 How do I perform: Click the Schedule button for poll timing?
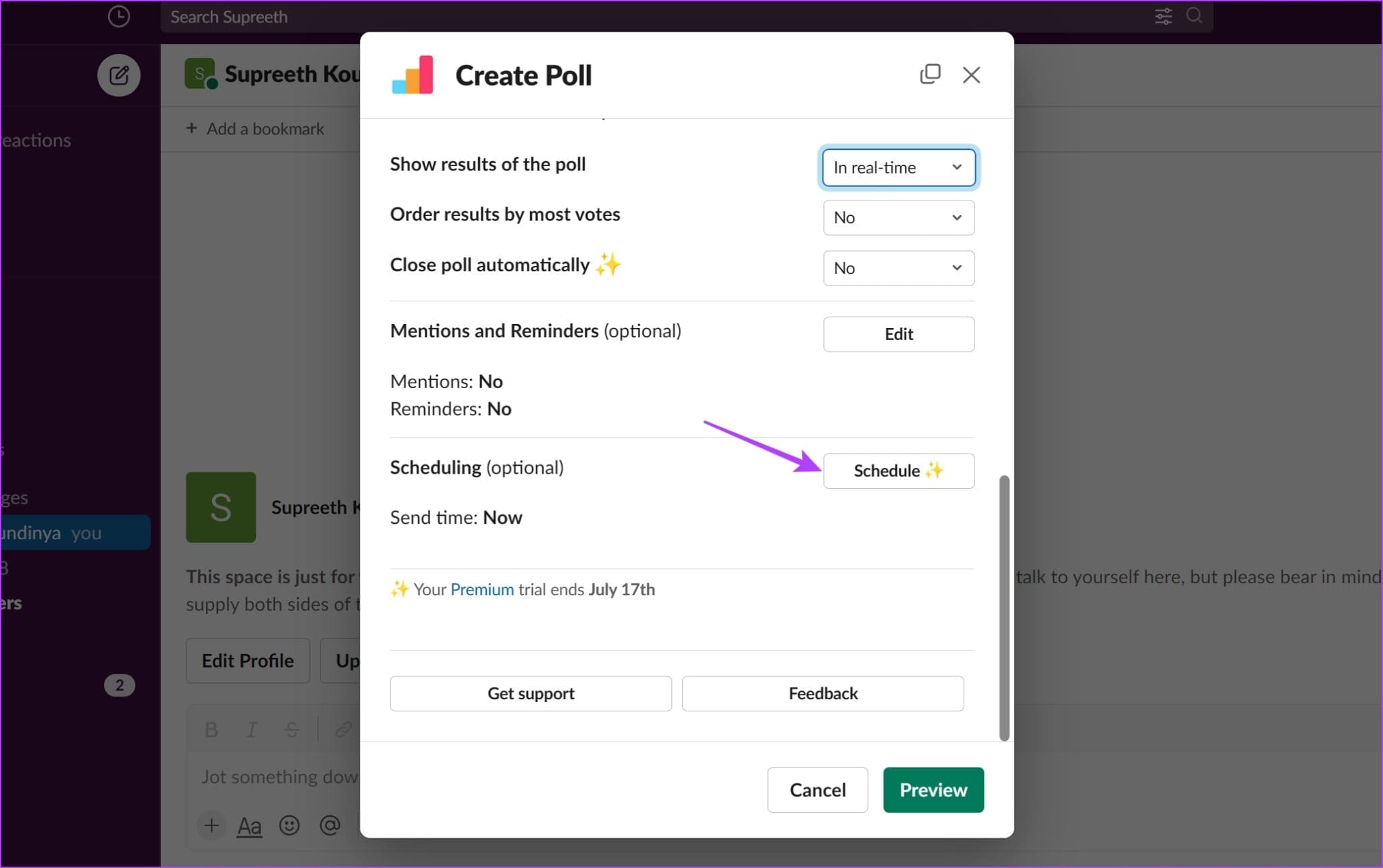tap(896, 470)
